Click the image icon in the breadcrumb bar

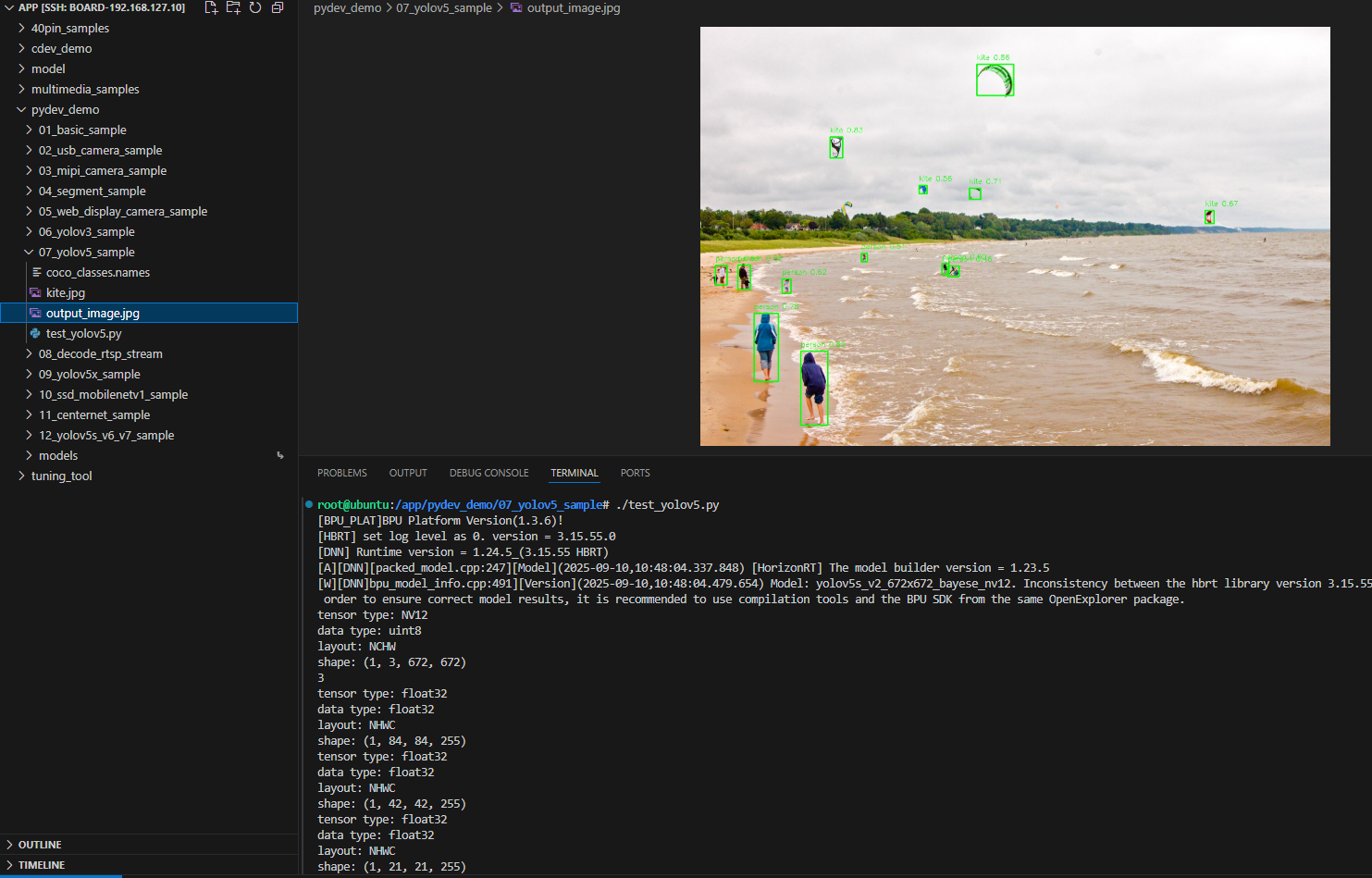click(x=514, y=7)
